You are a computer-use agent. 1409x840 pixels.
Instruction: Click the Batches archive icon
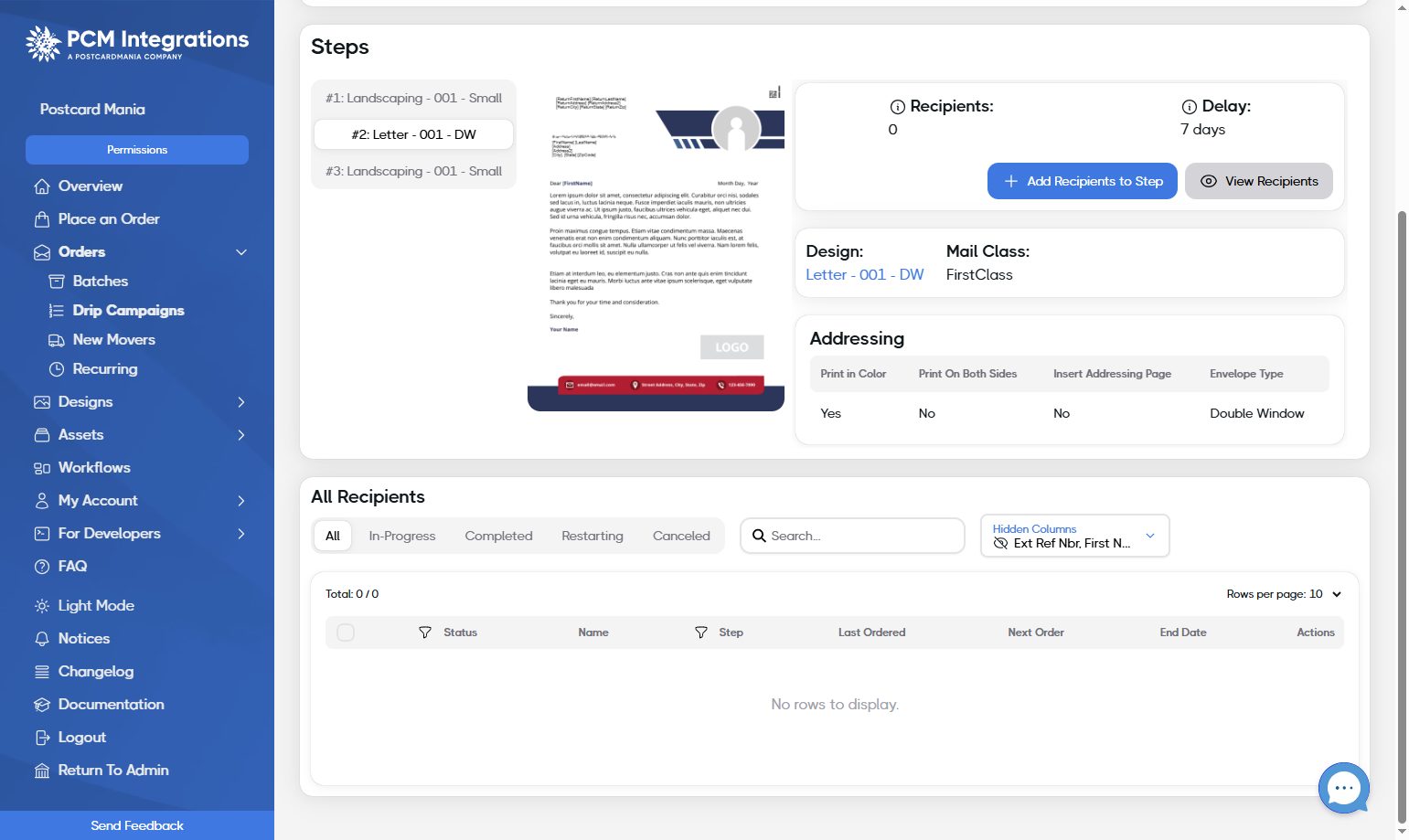pyautogui.click(x=57, y=282)
